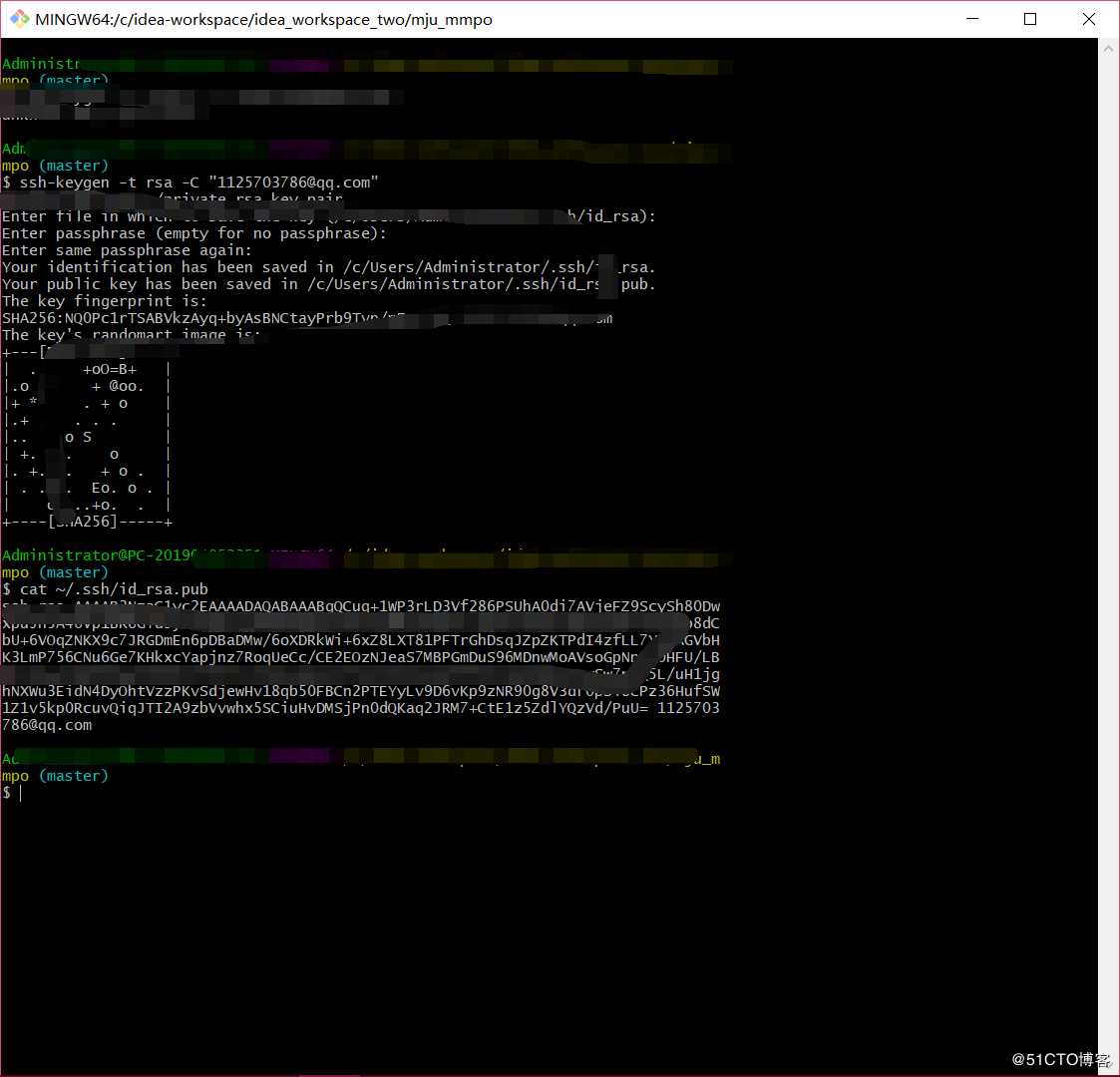This screenshot has height=1077, width=1120.
Task: Click the bottom 'mpo (master)' prompt line
Action: coord(55,776)
